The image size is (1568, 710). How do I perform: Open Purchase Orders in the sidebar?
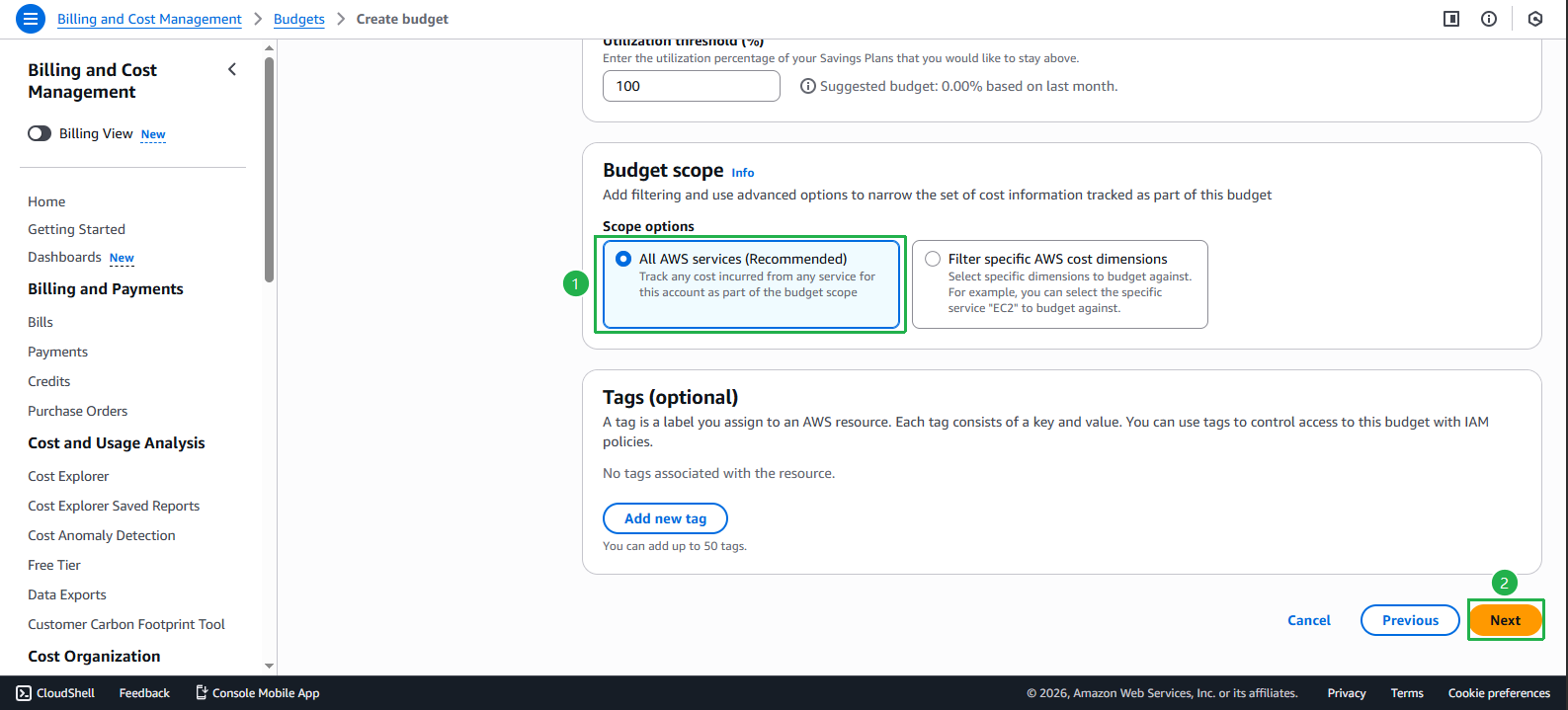(77, 411)
